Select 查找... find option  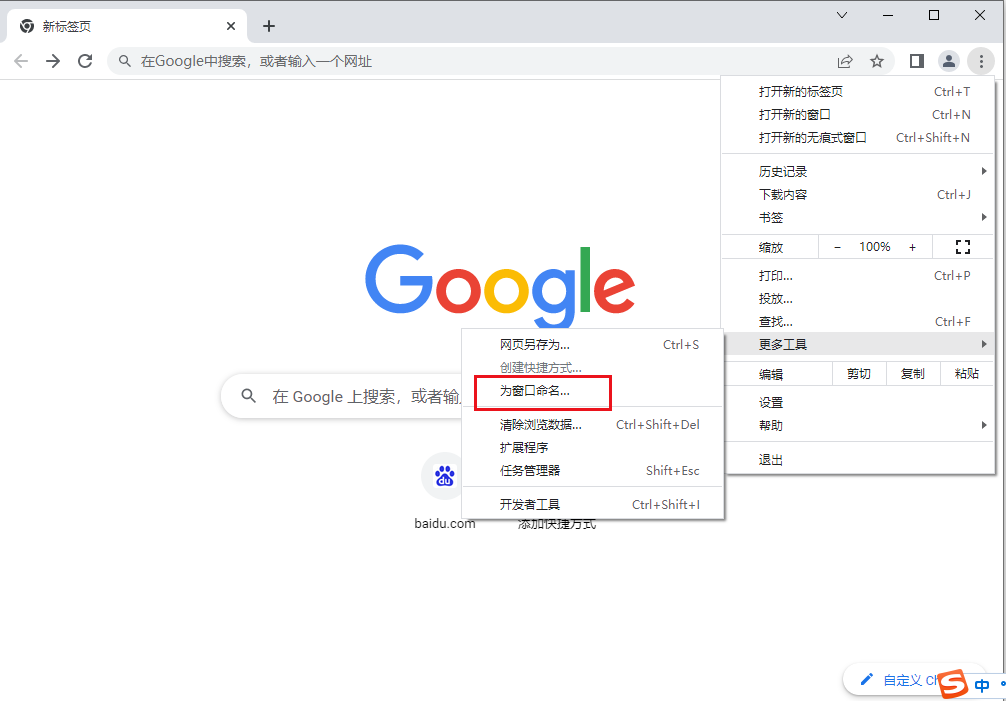(858, 322)
